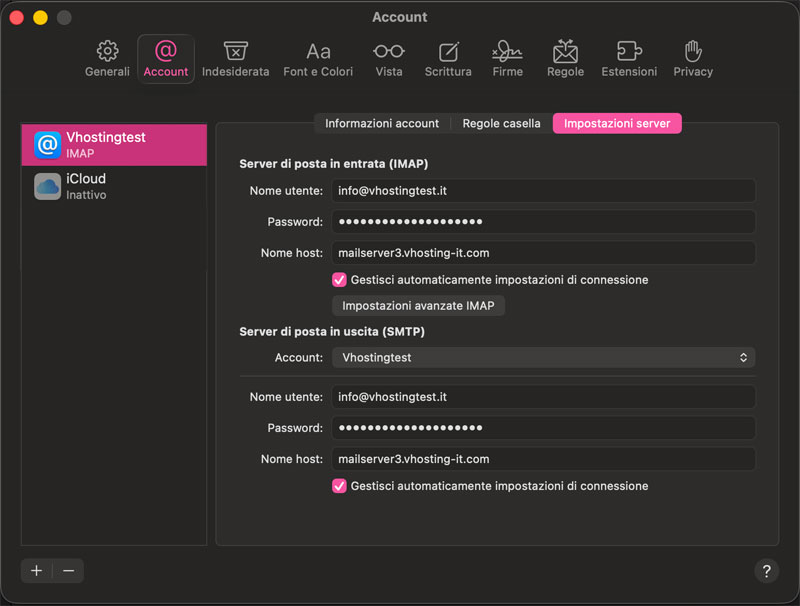Open help with the question mark button

point(766,571)
